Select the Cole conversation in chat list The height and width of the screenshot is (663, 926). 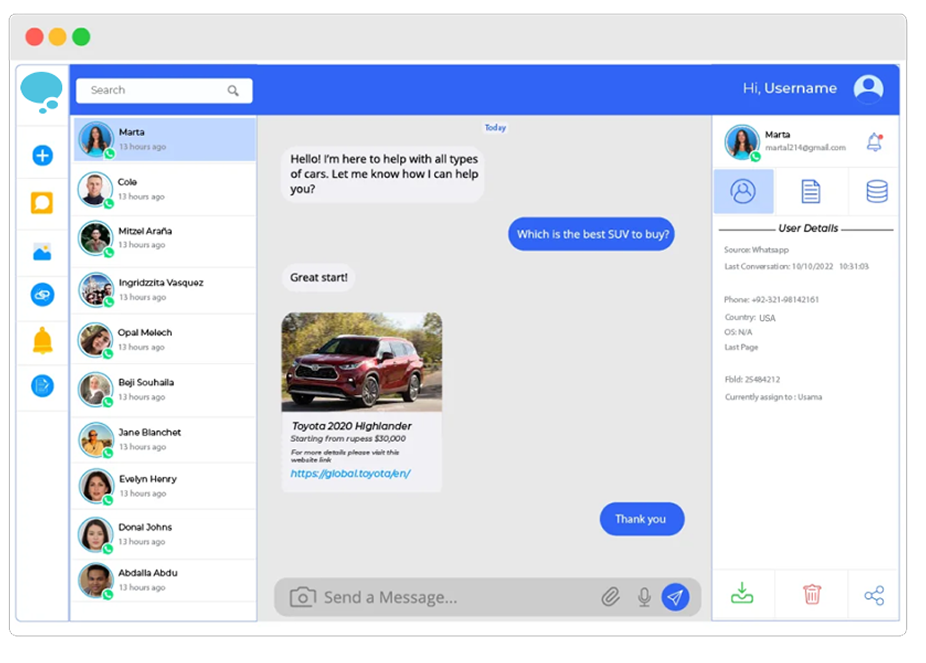coord(163,189)
